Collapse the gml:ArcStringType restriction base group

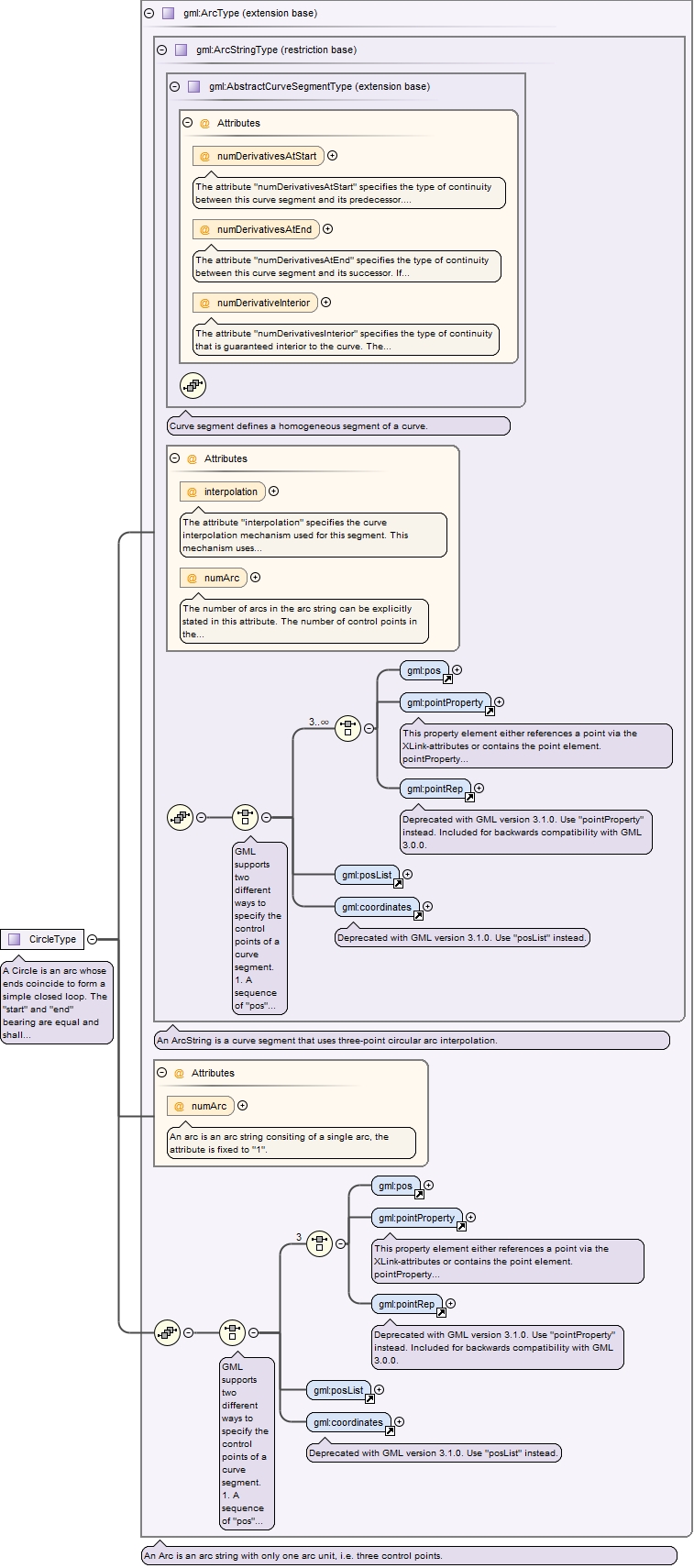(162, 50)
